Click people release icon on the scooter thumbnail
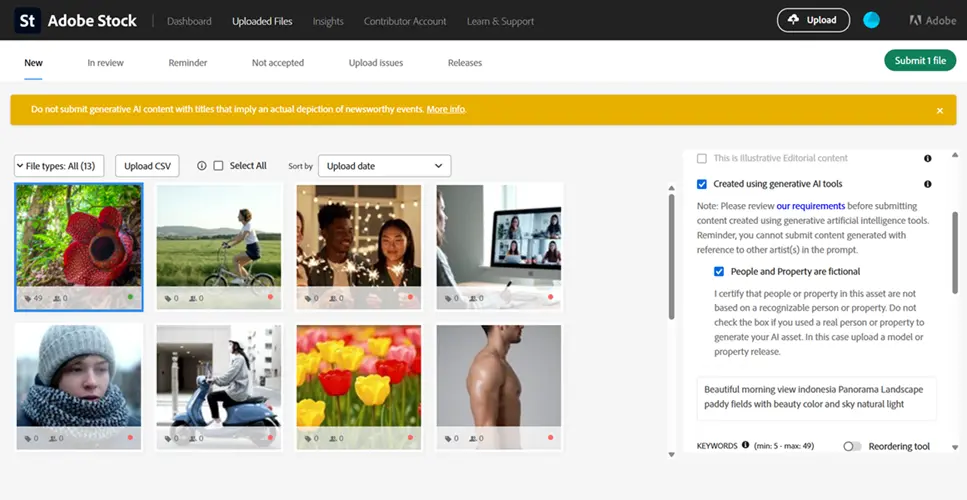 [x=194, y=438]
